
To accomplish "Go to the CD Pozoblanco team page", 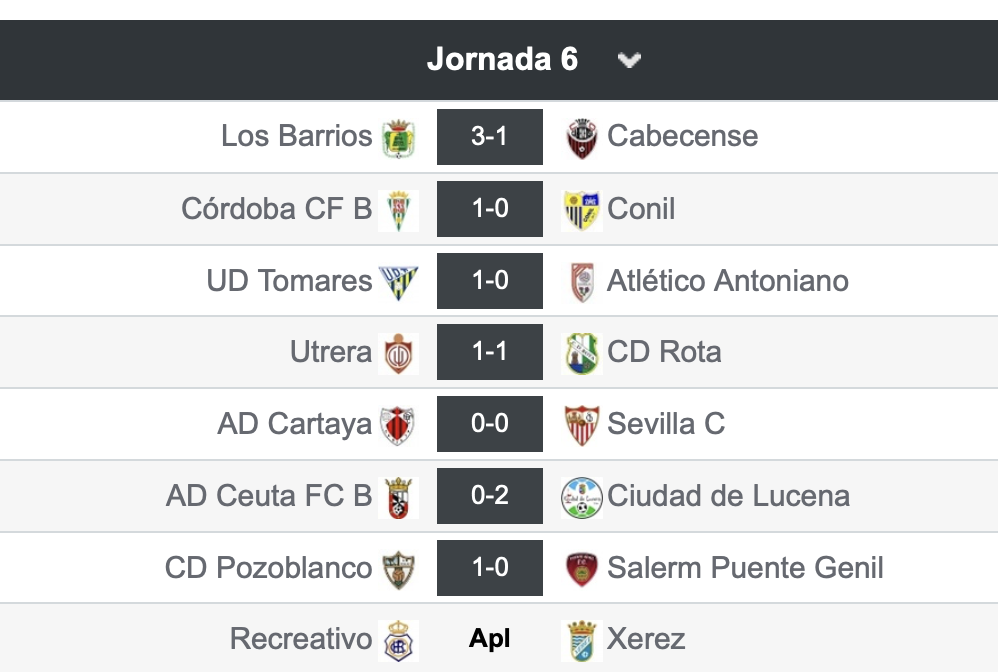I will coord(269,568).
